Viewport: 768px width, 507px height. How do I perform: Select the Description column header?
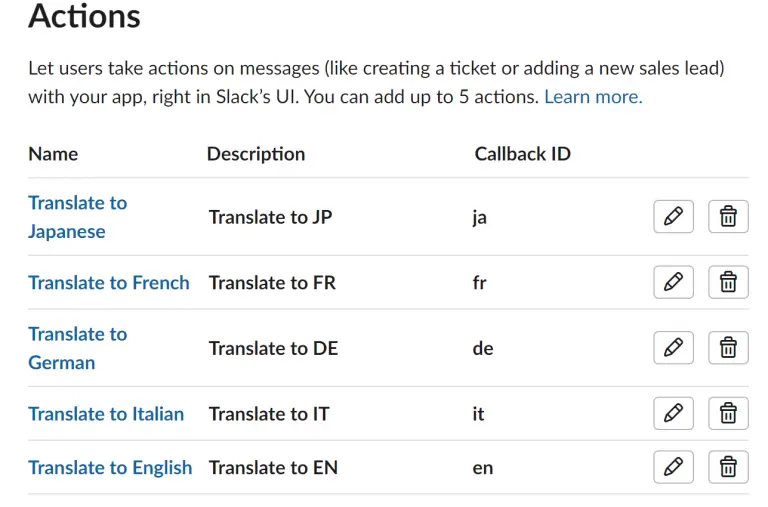pos(256,154)
